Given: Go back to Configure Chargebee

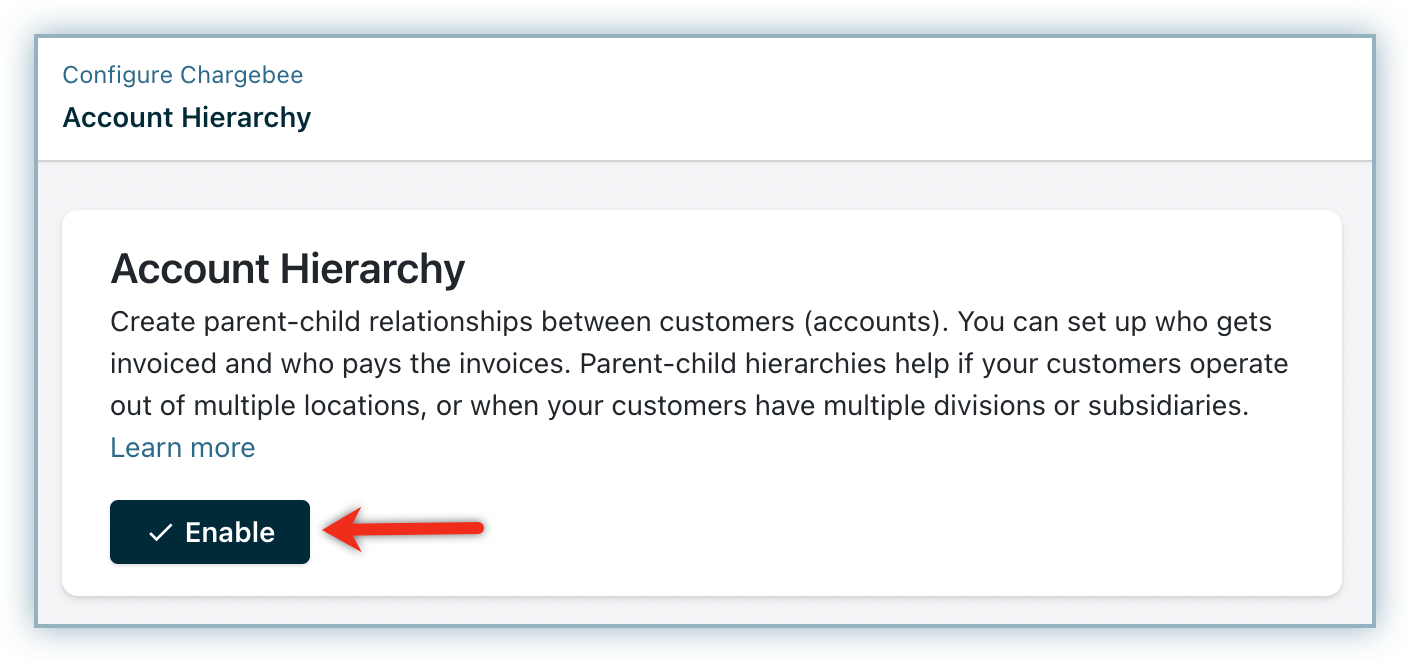Looking at the screenshot, I should (x=183, y=75).
